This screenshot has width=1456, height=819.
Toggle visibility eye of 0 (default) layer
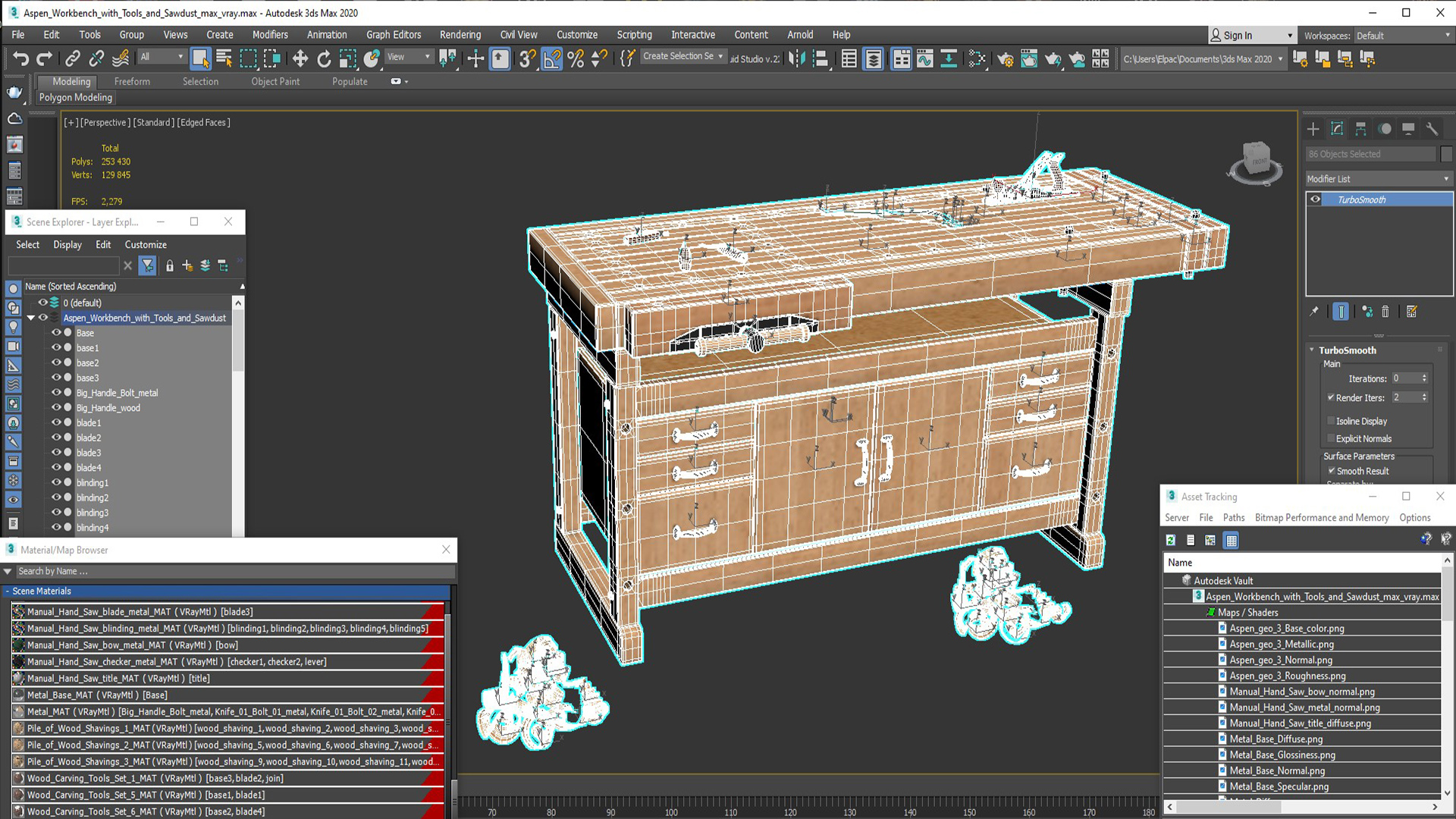coord(43,302)
